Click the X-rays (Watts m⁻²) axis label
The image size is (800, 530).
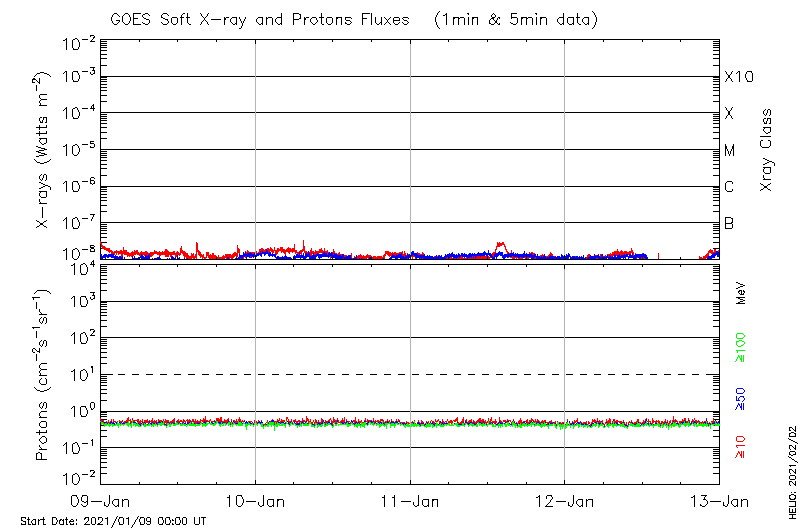coord(44,152)
